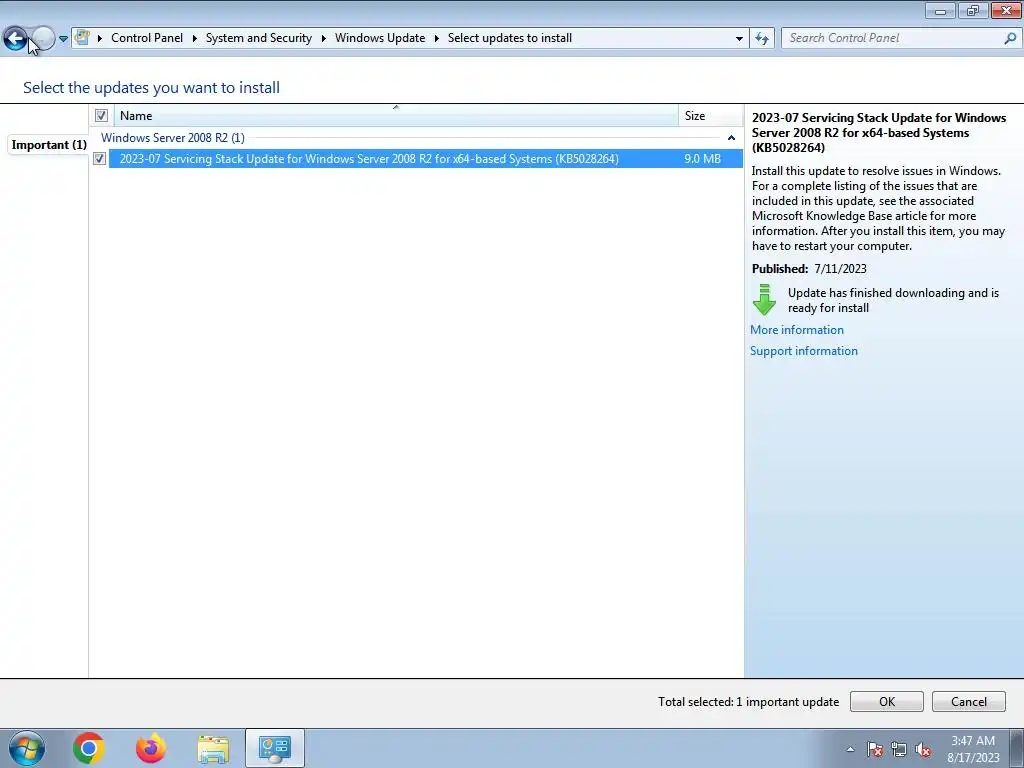Screen dimensions: 1024x768
Task: Expand the arrow after System and Security
Action: pos(323,39)
